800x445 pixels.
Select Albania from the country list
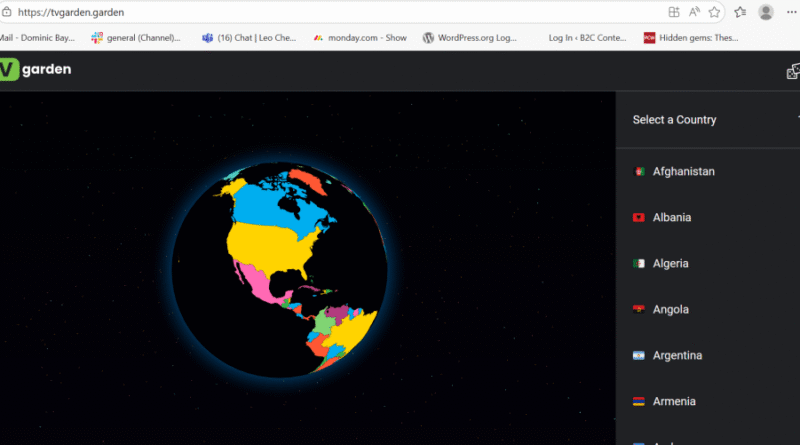click(x=671, y=218)
